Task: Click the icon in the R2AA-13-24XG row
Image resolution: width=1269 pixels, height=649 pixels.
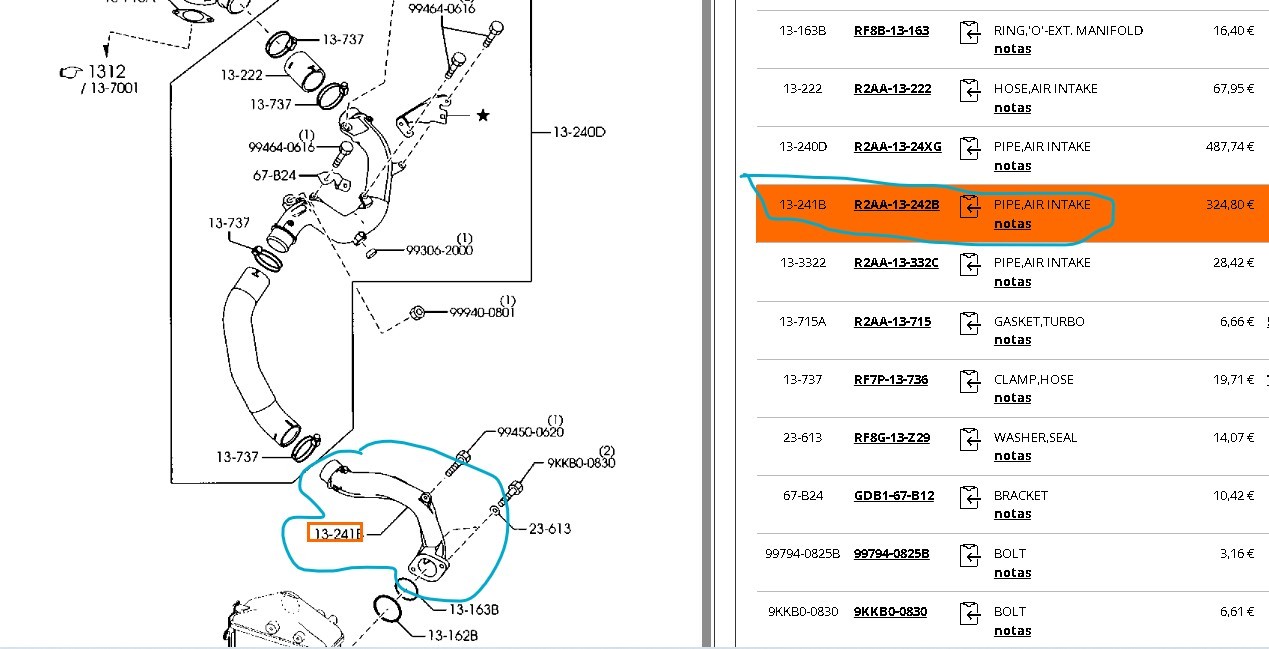Action: [969, 148]
